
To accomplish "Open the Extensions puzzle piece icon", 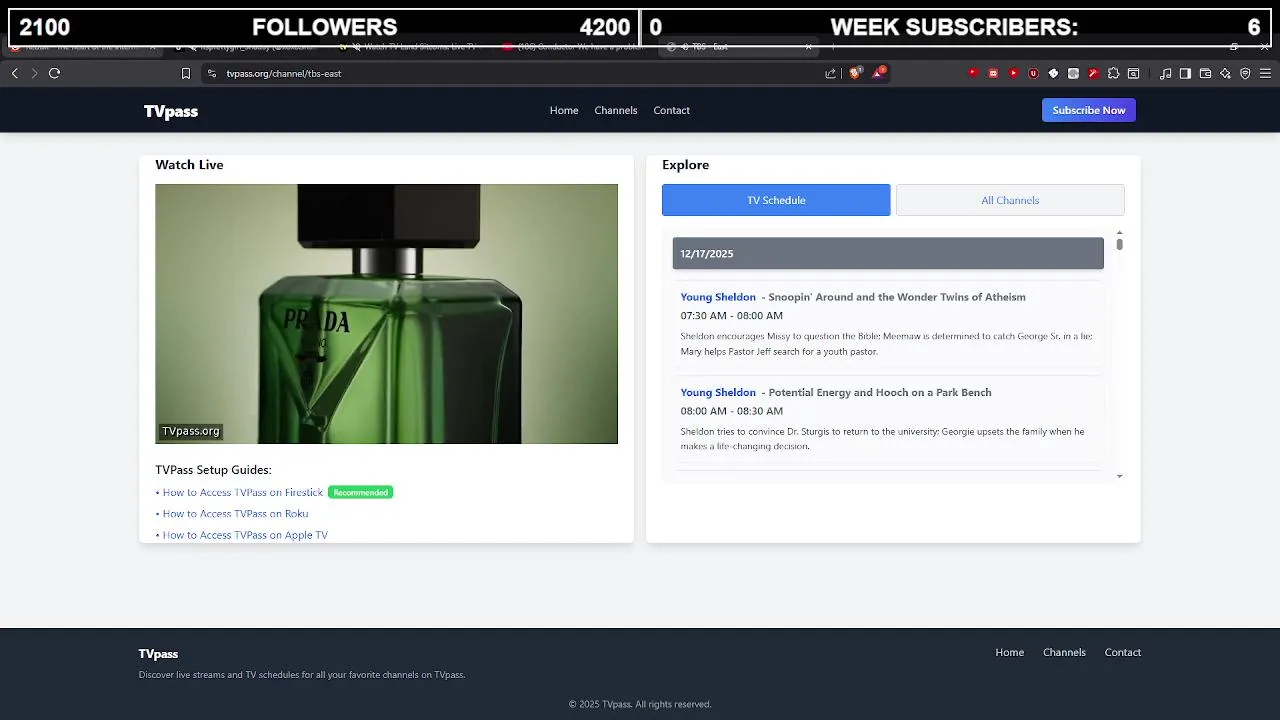I will point(1113,73).
